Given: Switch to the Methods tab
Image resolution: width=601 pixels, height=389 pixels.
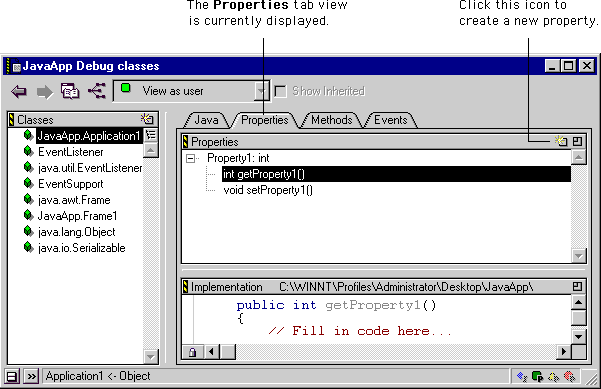Looking at the screenshot, I should pos(332,120).
